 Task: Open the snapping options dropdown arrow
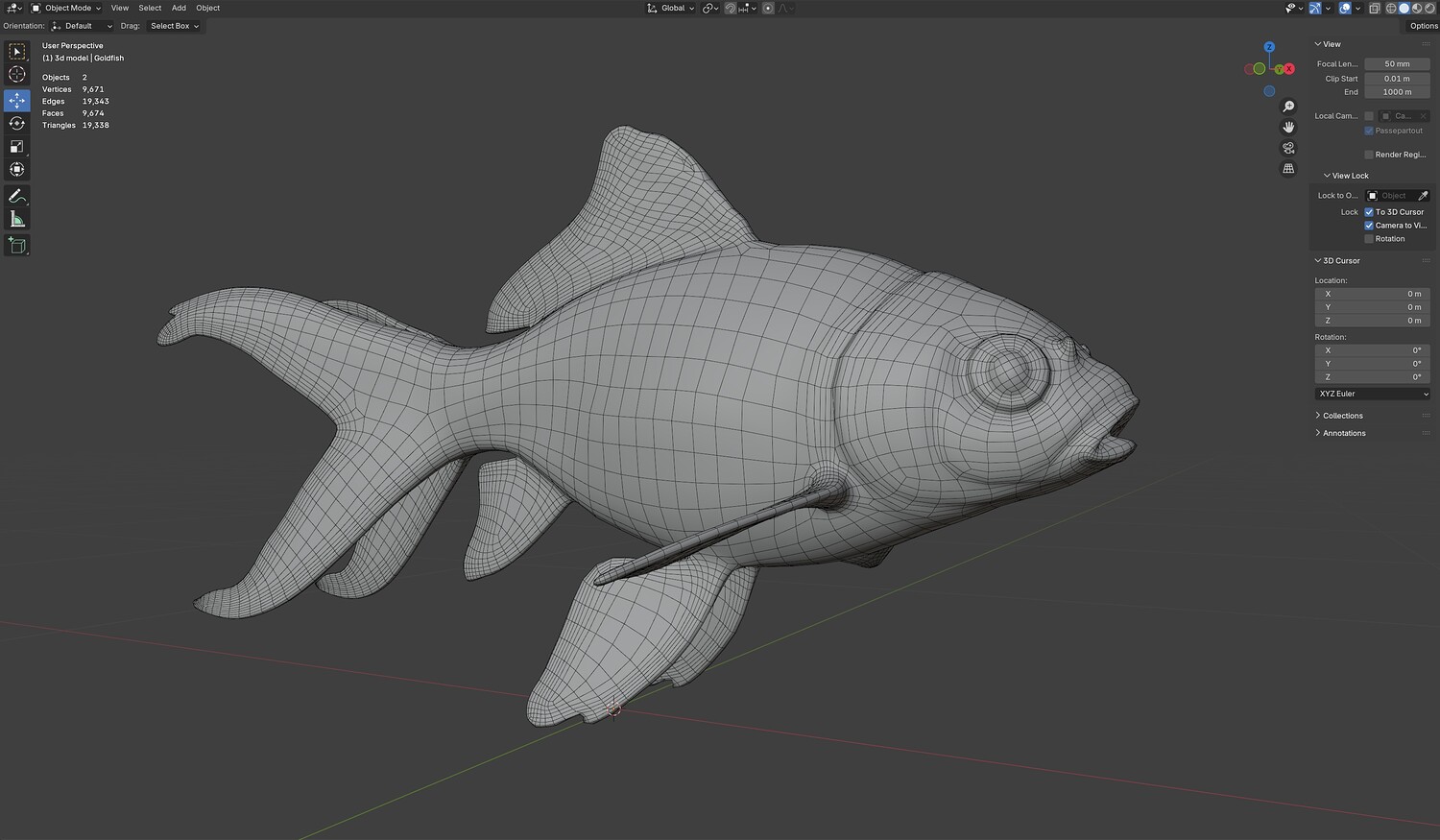click(x=746, y=8)
